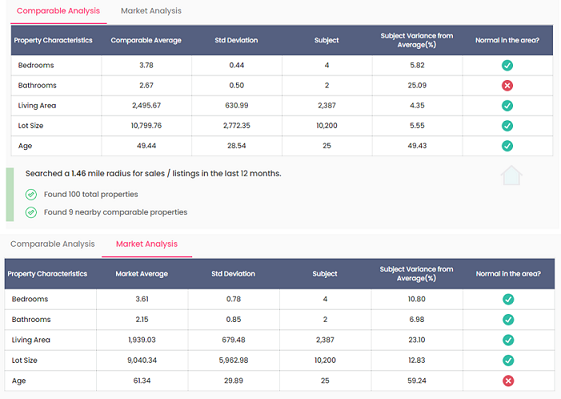This screenshot has width=561, height=399.
Task: Click Subject Variance header in market table
Action: [416, 274]
